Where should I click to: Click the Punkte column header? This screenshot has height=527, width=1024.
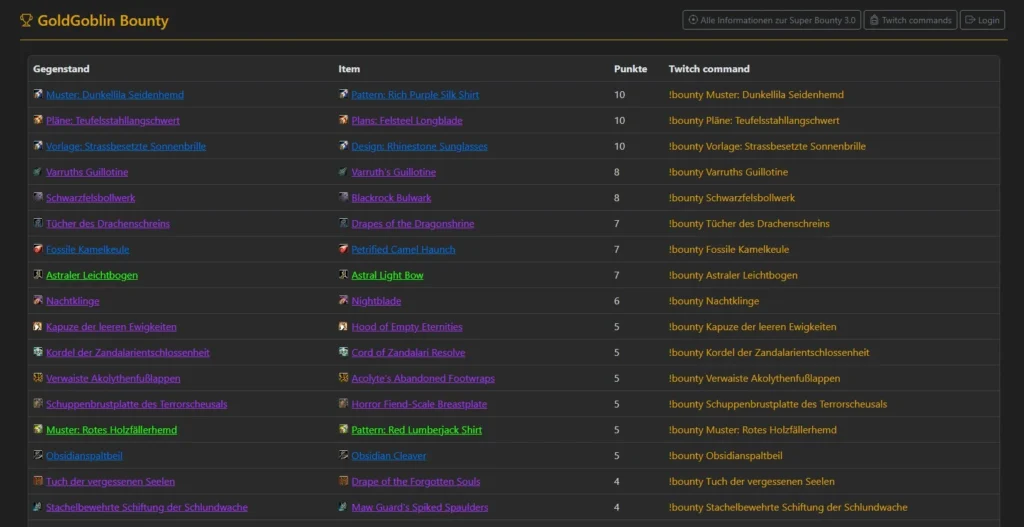tap(631, 69)
